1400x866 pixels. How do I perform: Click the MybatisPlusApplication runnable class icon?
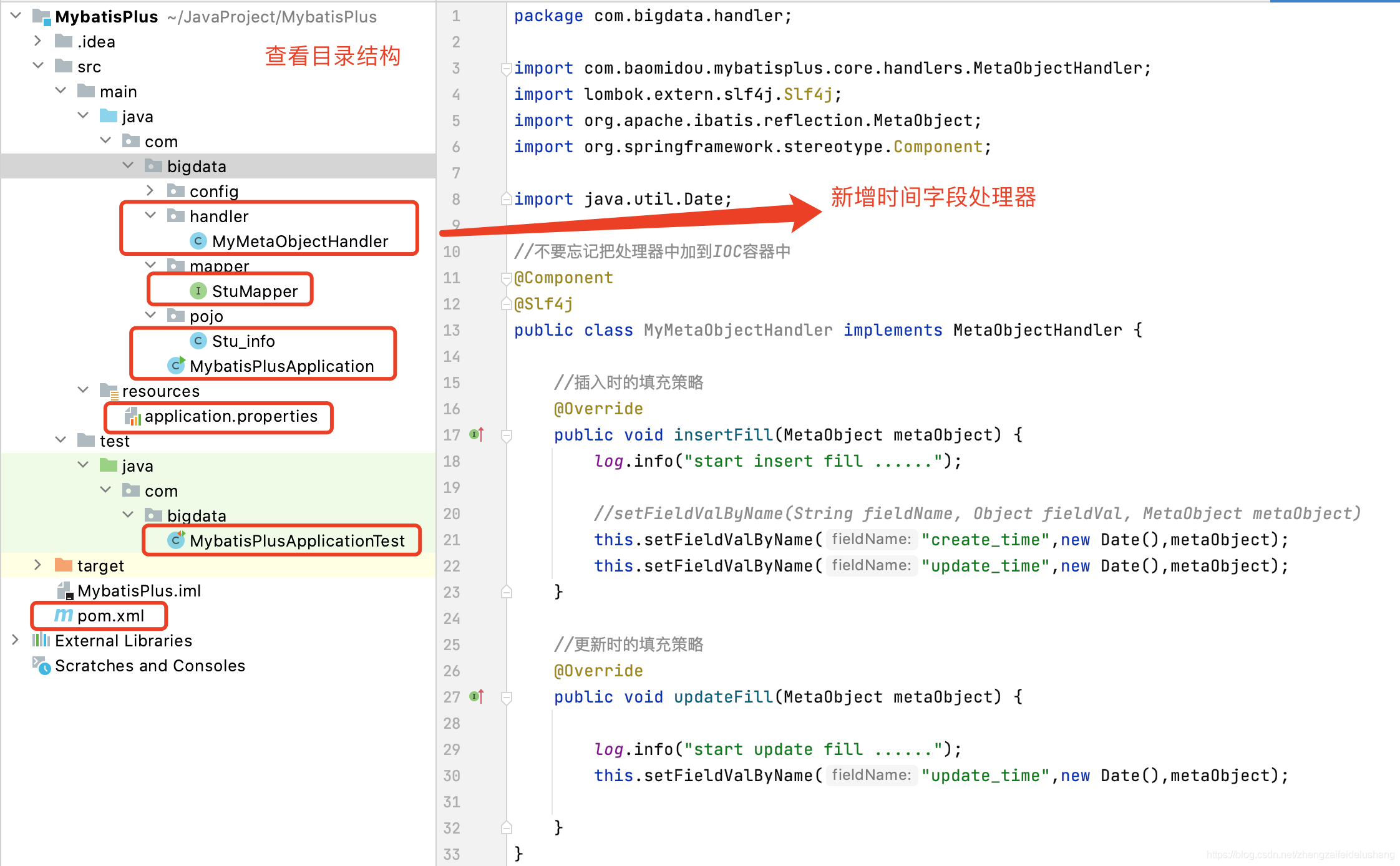(x=177, y=366)
